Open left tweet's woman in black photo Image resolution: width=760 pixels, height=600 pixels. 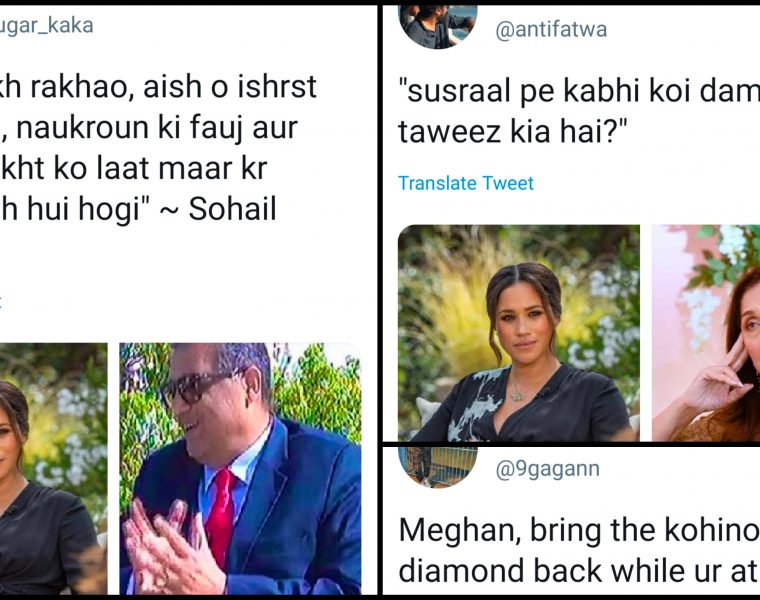[x=53, y=468]
